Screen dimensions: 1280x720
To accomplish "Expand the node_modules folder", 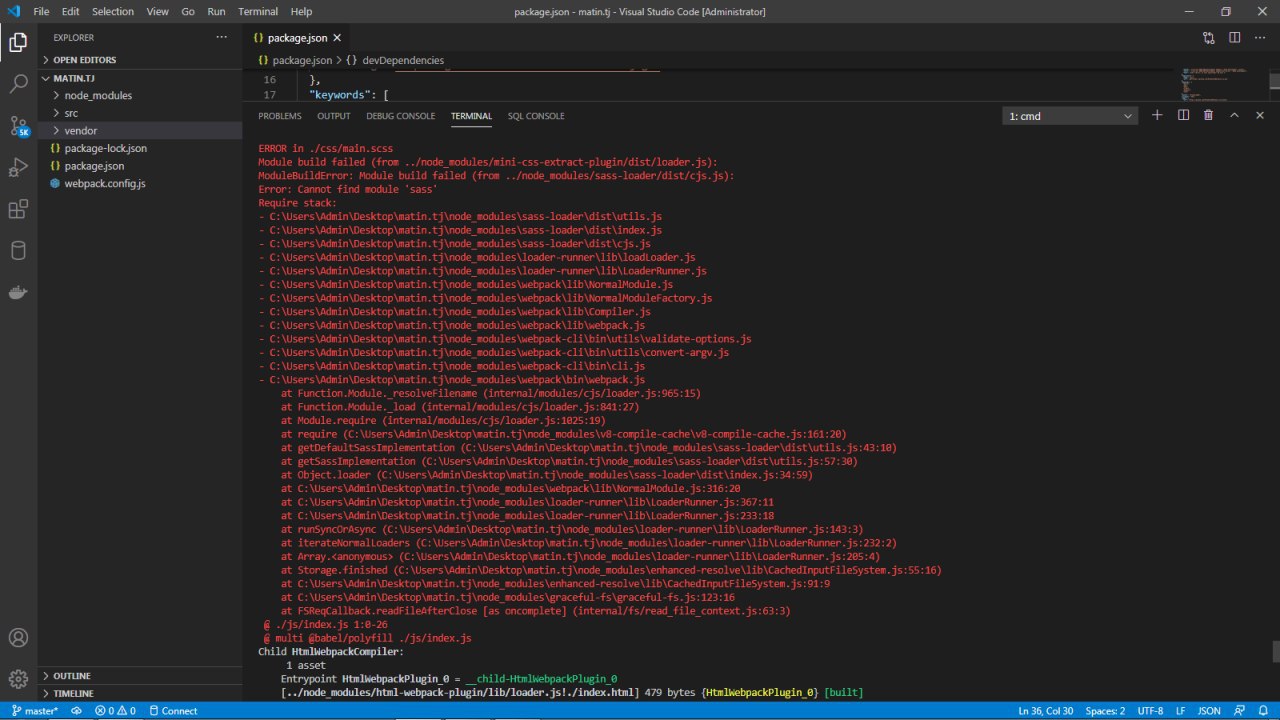I will tap(140, 95).
